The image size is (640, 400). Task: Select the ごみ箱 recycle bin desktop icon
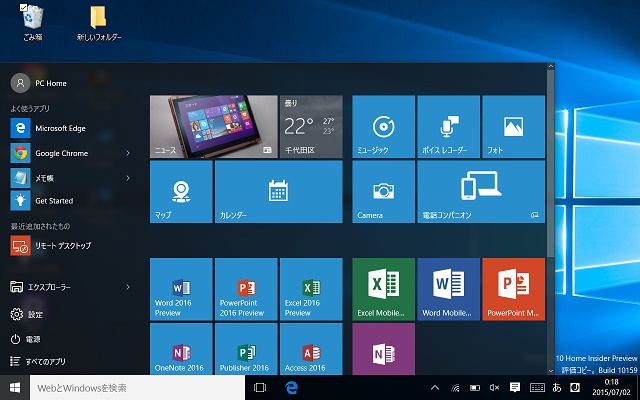click(x=33, y=22)
